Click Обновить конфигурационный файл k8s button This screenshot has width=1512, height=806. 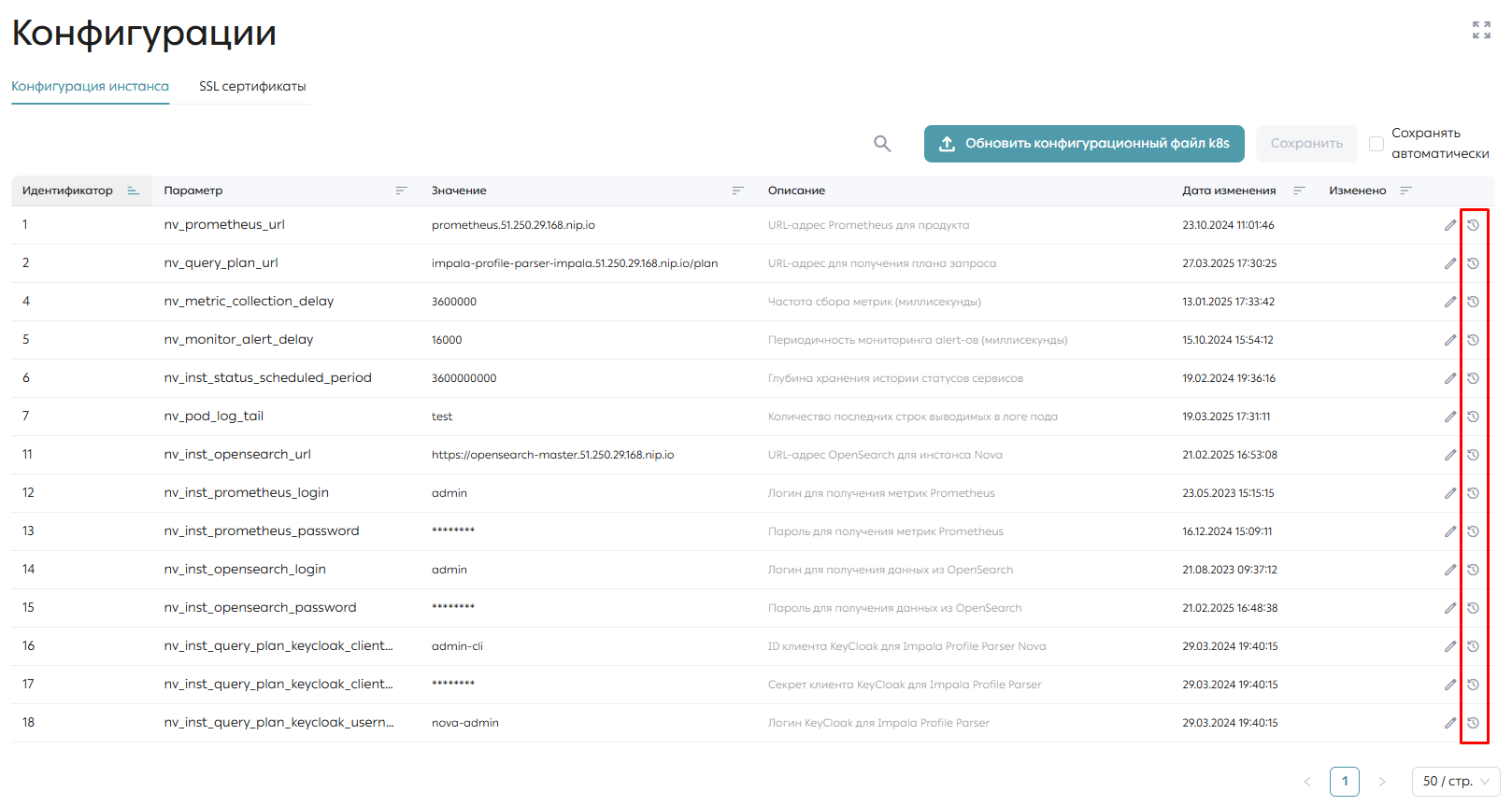pos(1084,144)
